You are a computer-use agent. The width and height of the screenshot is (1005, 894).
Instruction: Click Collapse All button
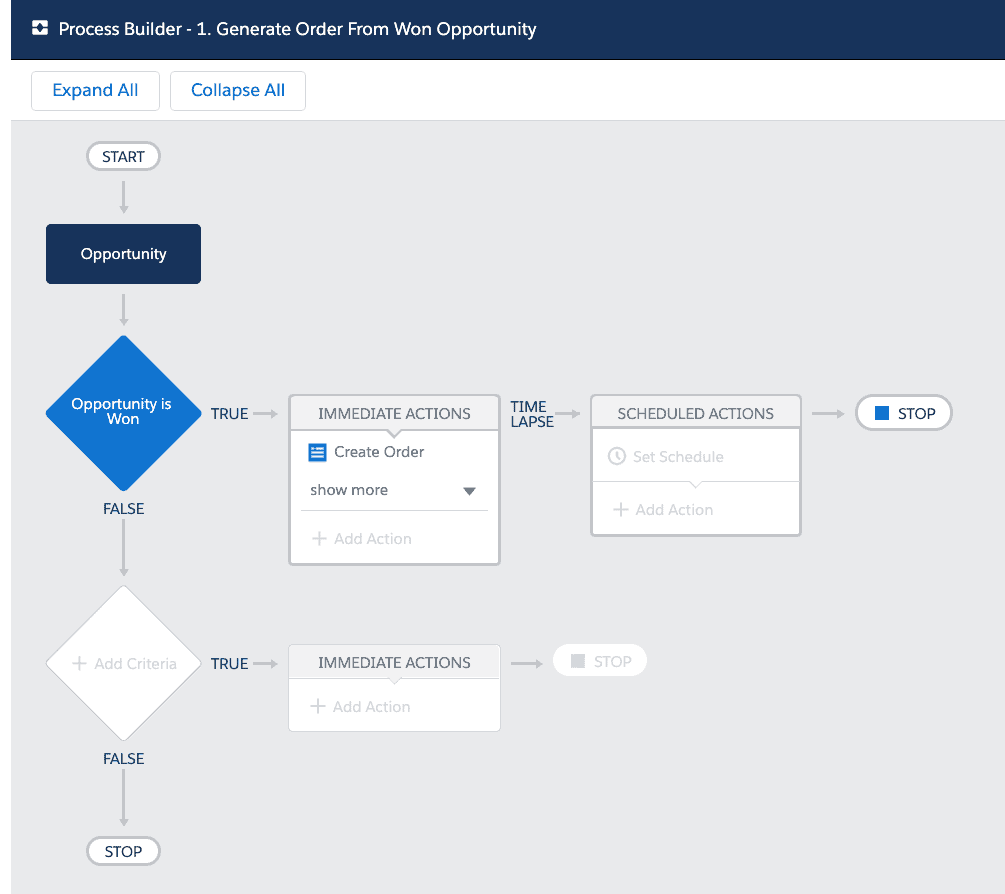[238, 90]
